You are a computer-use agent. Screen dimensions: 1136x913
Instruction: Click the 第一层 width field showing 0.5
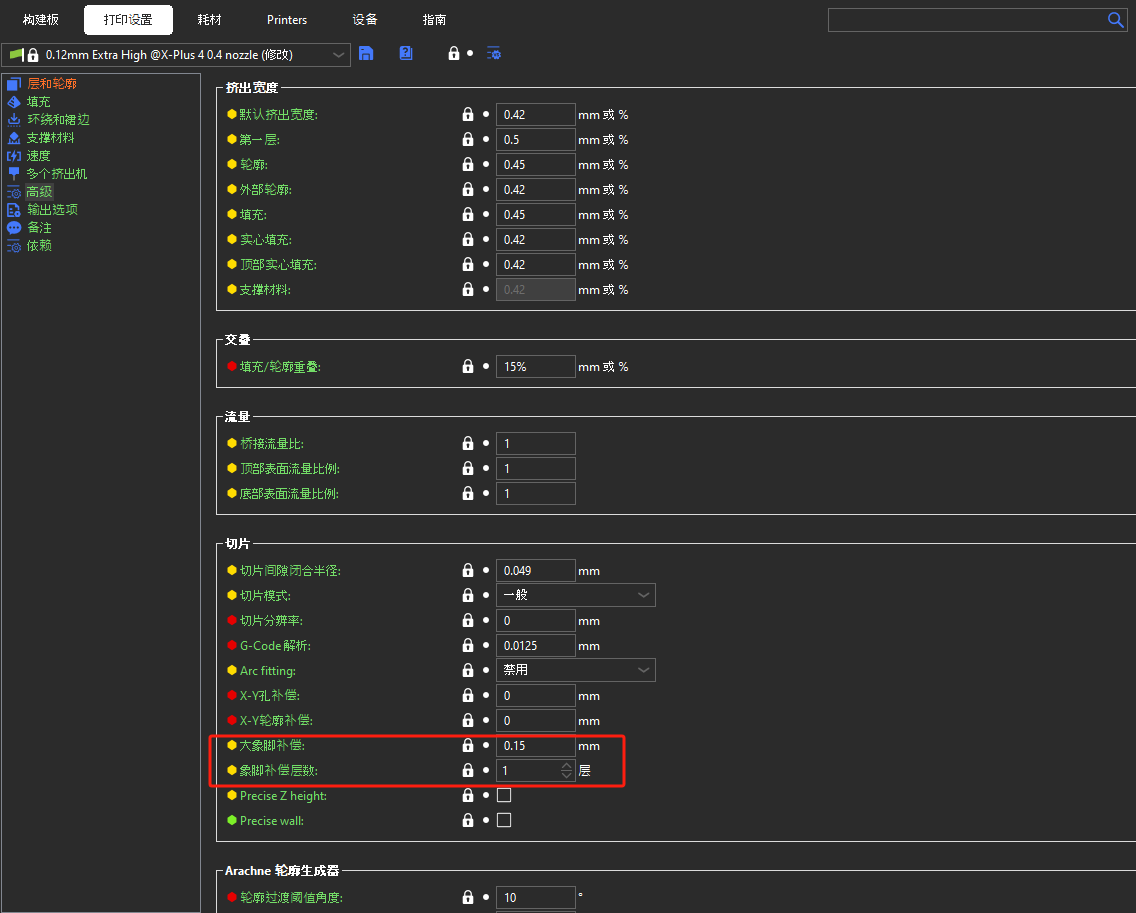tap(535, 139)
